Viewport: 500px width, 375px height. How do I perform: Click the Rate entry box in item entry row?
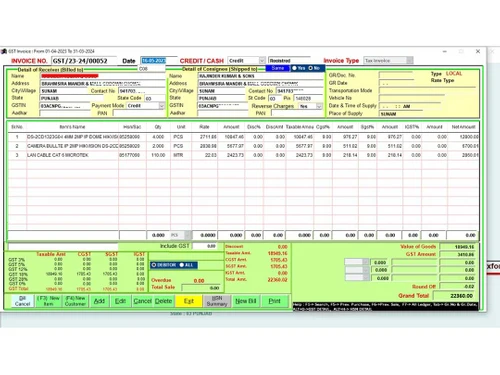[205, 235]
